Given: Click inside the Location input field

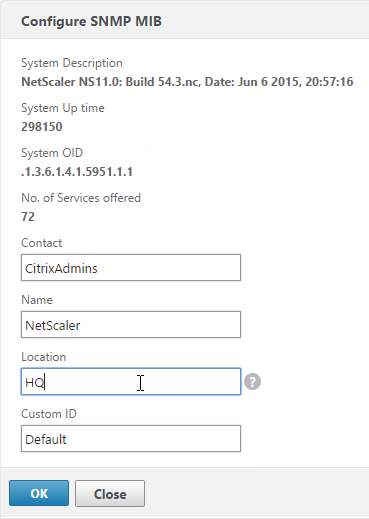Looking at the screenshot, I should [131, 382].
